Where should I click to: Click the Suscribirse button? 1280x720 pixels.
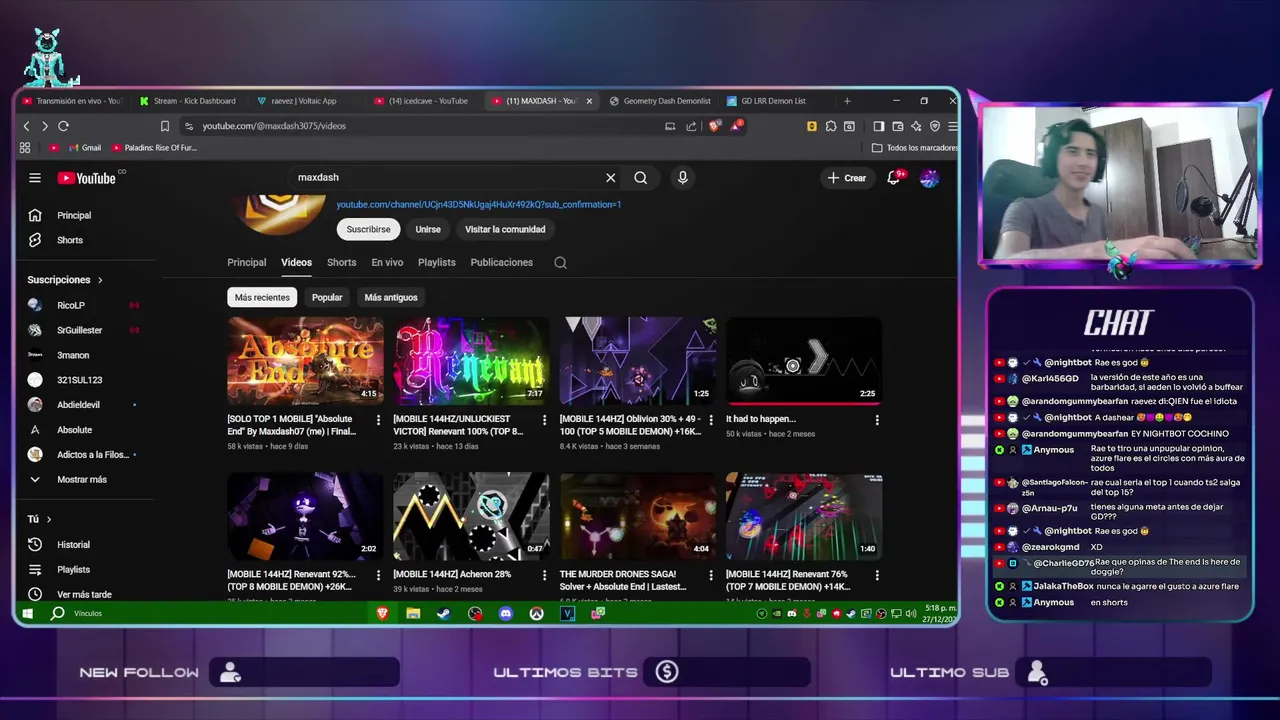point(368,229)
